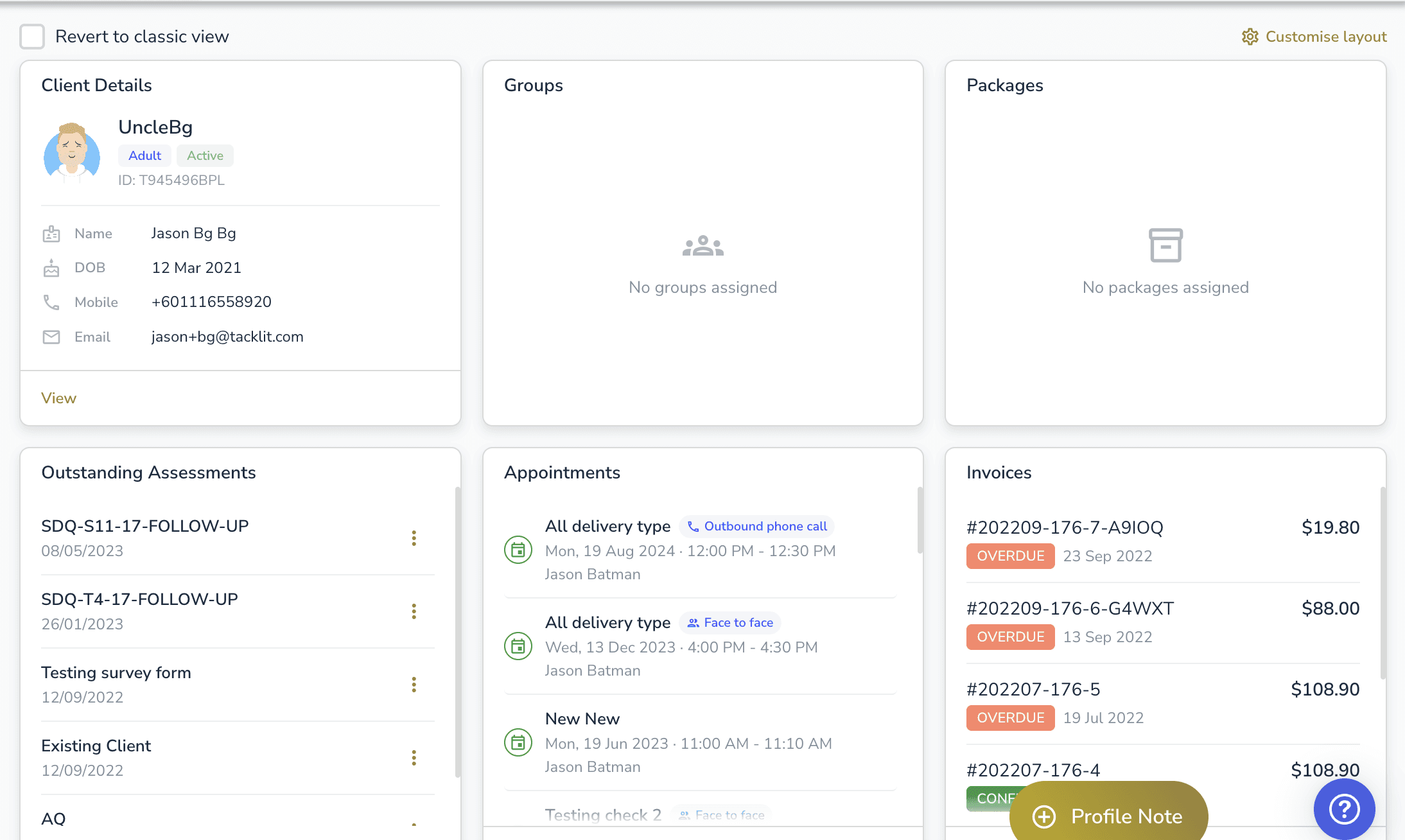
Task: Check the Revert to classic view checkbox
Action: (x=32, y=37)
